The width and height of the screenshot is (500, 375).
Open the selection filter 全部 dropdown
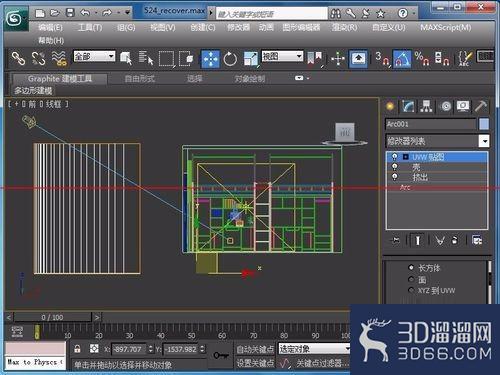click(x=94, y=56)
